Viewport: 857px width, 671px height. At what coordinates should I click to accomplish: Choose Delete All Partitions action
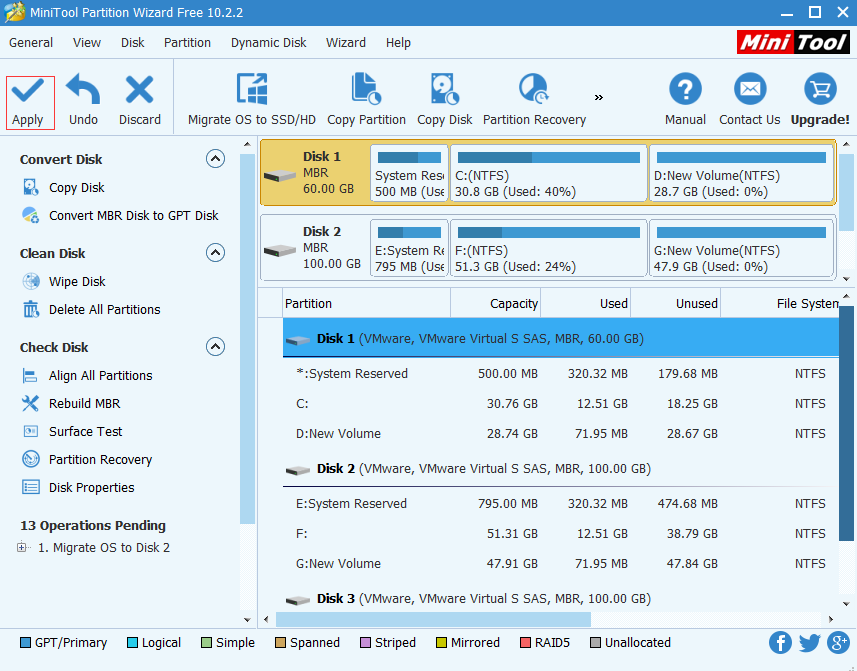coord(91,309)
